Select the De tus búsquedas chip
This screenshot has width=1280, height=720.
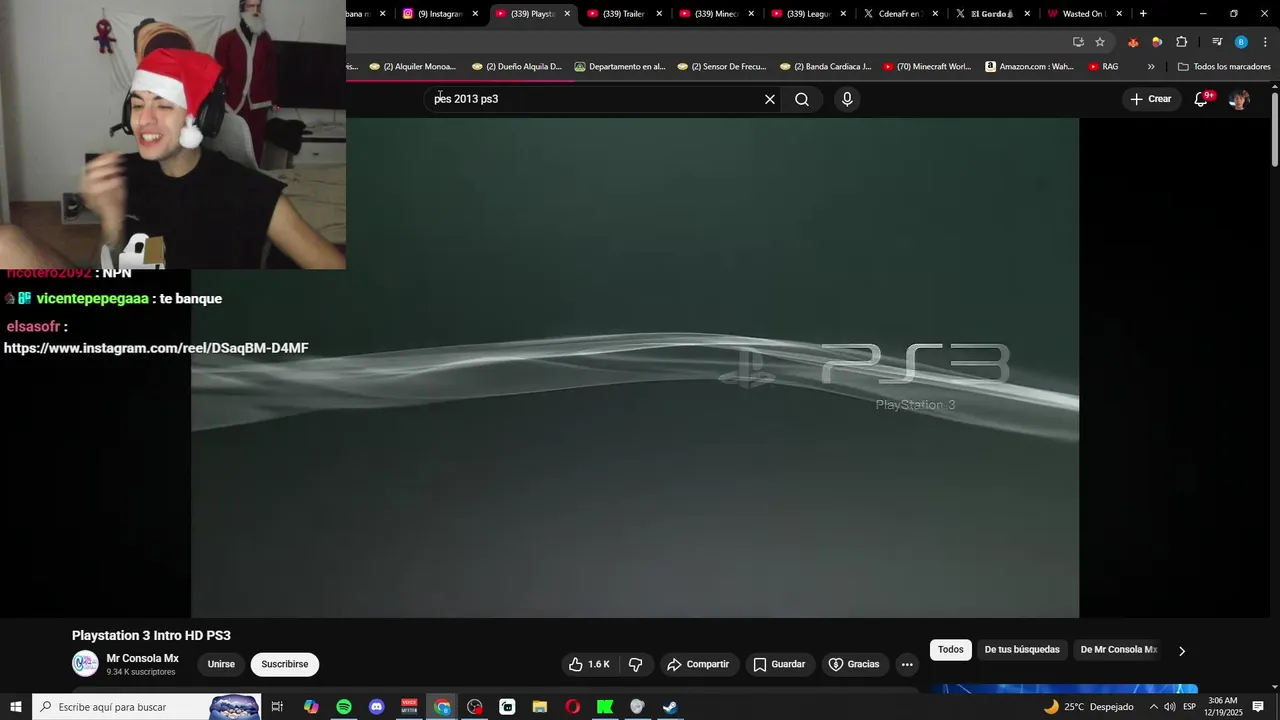tap(1022, 650)
